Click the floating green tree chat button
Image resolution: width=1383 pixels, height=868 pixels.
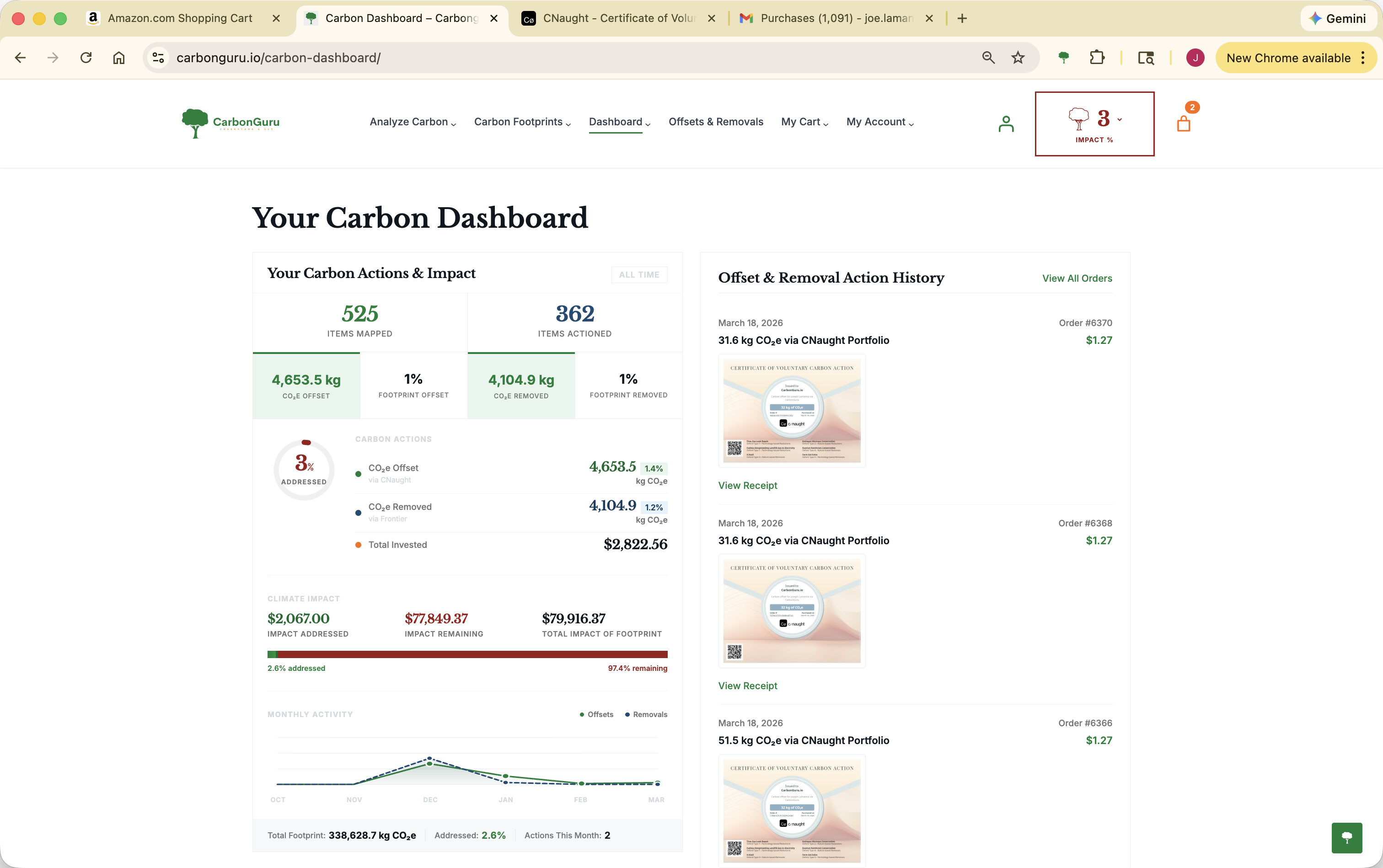pyautogui.click(x=1346, y=837)
